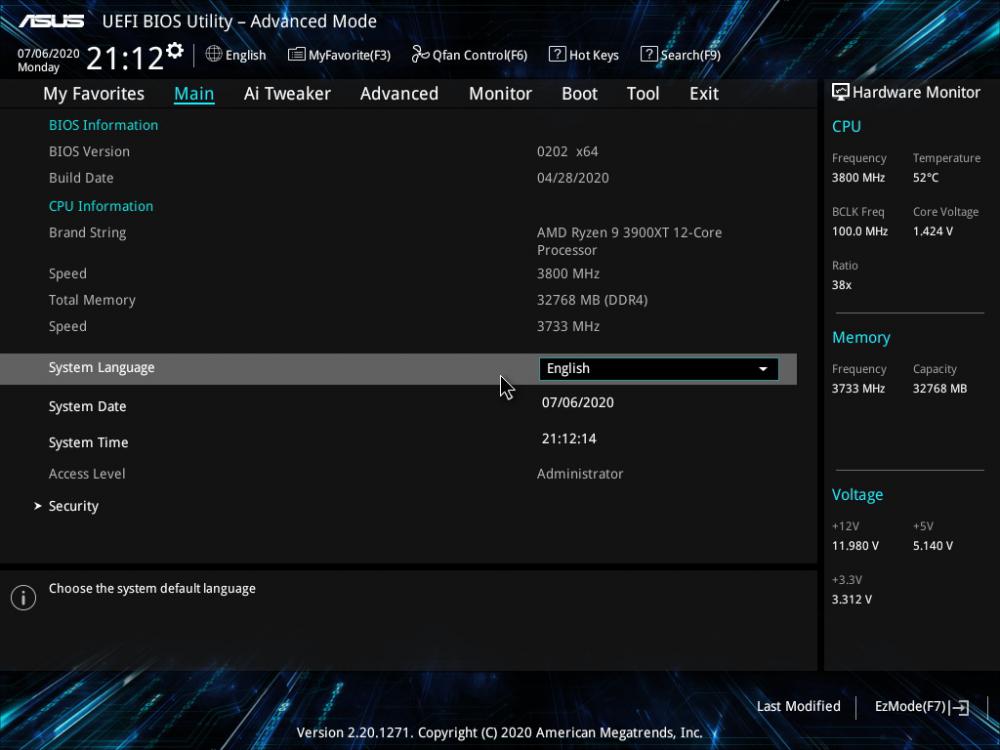Image resolution: width=1000 pixels, height=750 pixels.
Task: Click the +5V 5.140 V reading
Action: [932, 546]
